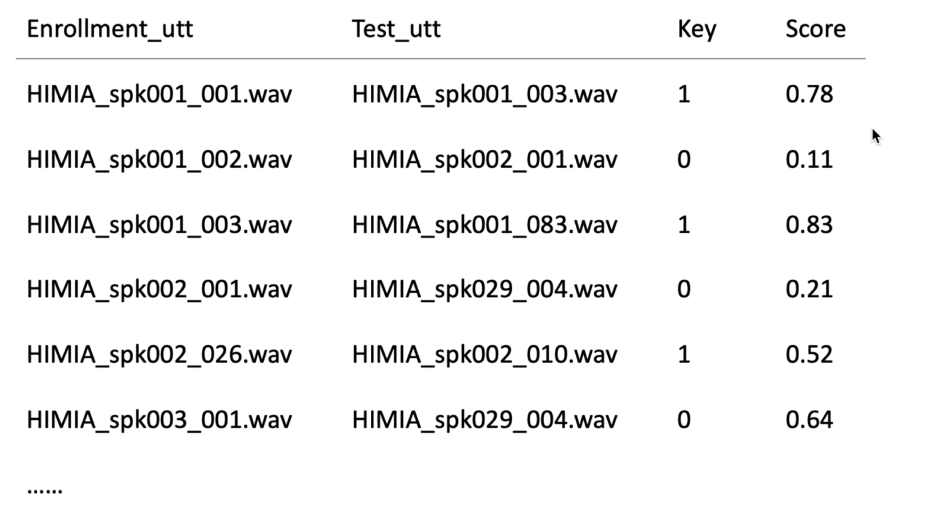Select enrollment file HIMIA_spk001_001.wav
Image resolution: width=941 pixels, height=519 pixels.
pyautogui.click(x=159, y=95)
